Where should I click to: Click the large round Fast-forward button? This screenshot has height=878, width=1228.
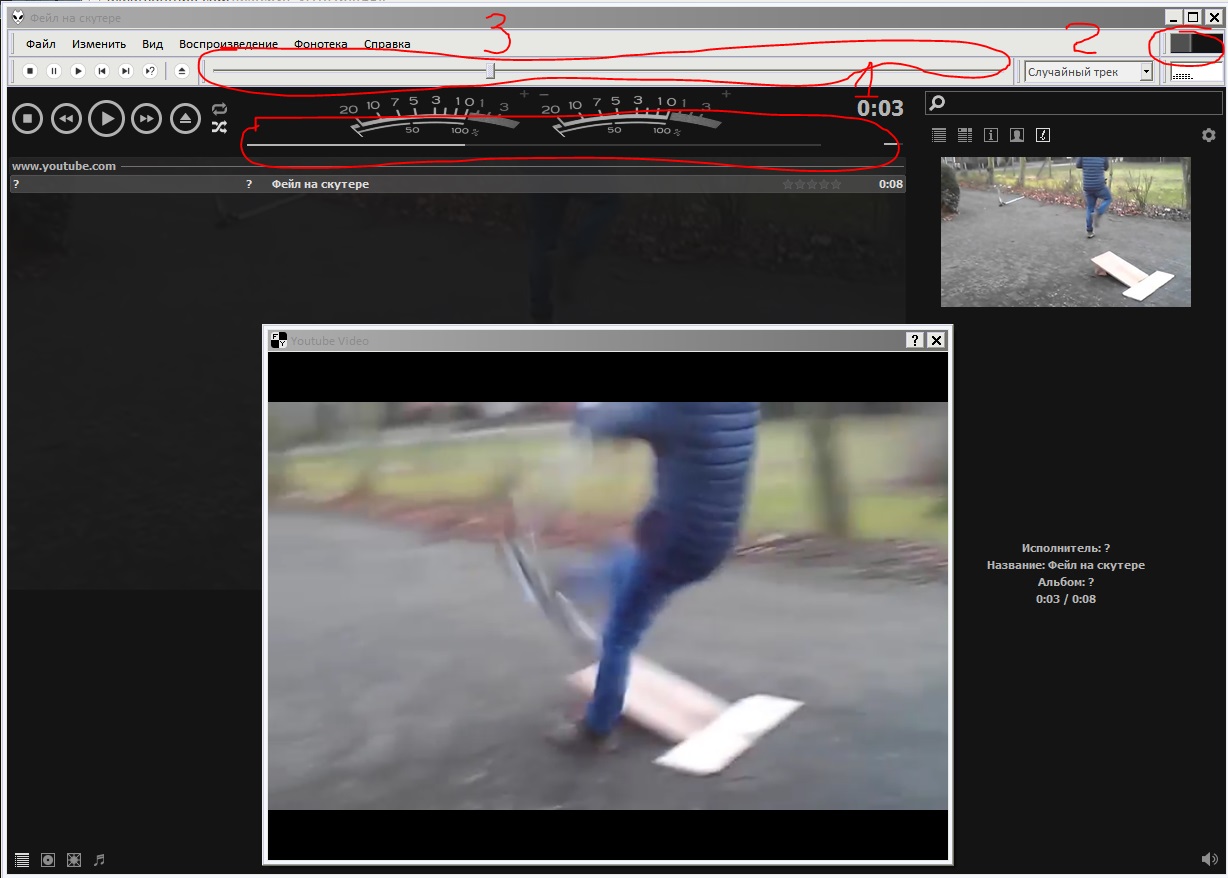[x=146, y=119]
